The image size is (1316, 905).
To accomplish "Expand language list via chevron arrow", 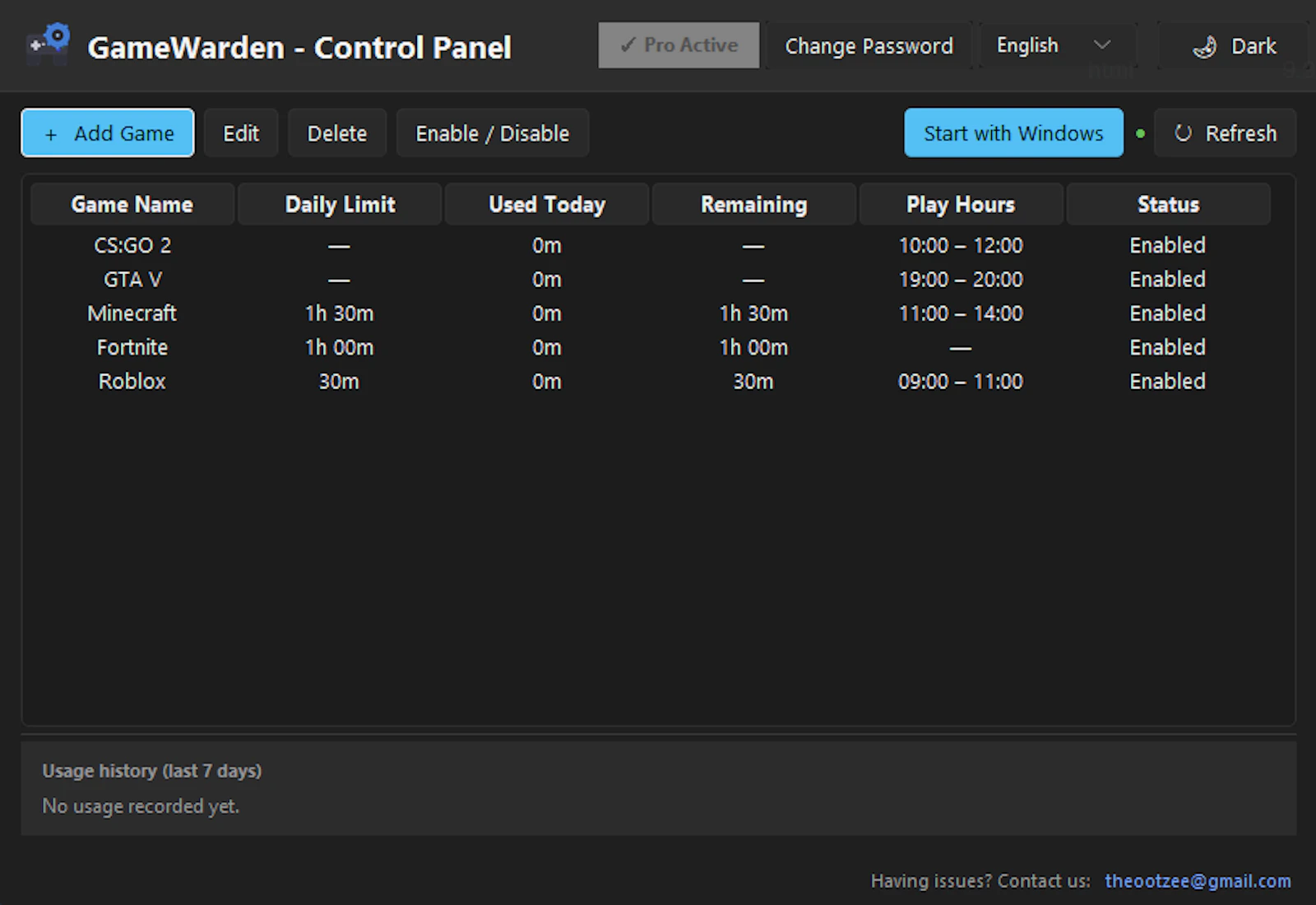I will point(1102,45).
